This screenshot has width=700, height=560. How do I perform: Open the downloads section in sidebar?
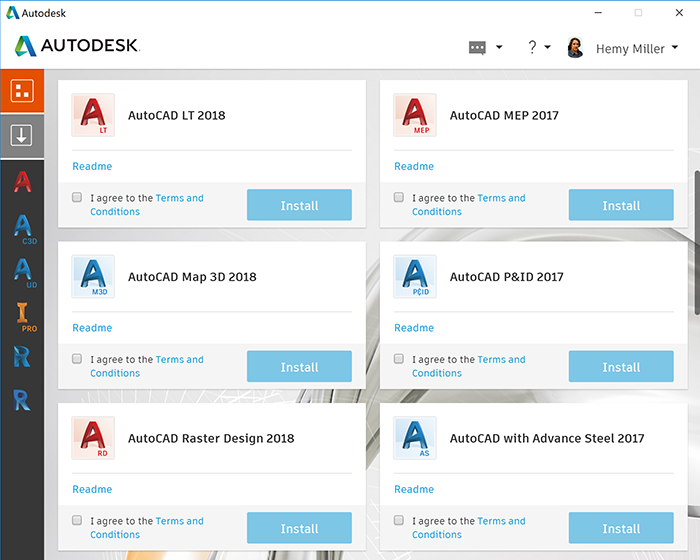coord(22,135)
